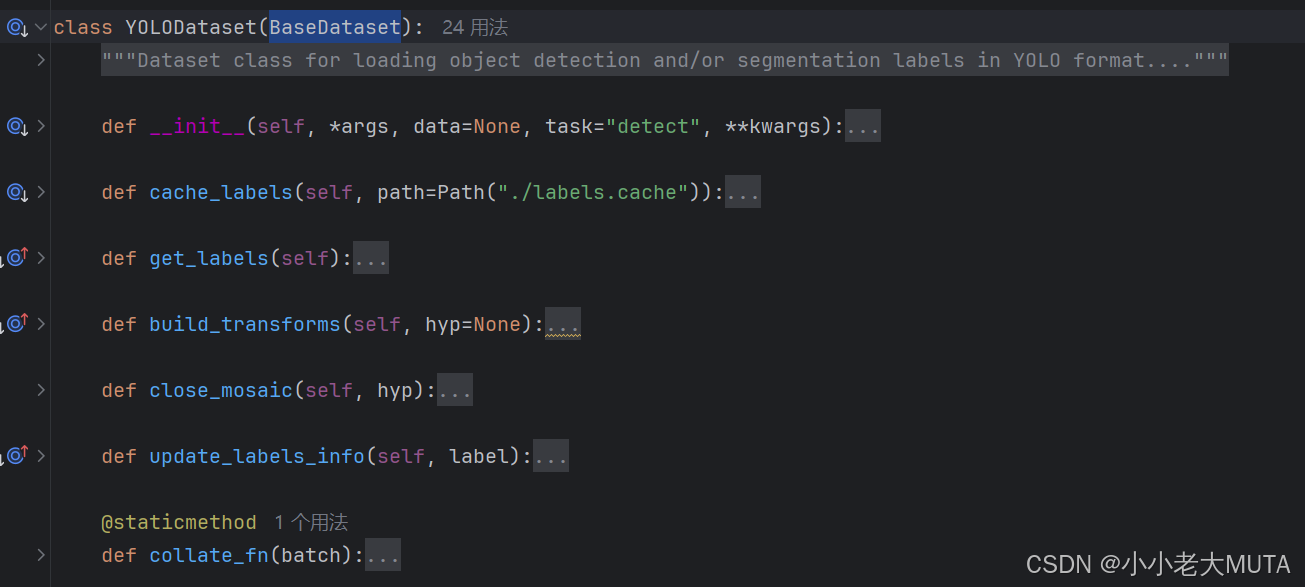This screenshot has height=587, width=1305.
Task: Click the Path call in cache_labels
Action: [x=461, y=192]
